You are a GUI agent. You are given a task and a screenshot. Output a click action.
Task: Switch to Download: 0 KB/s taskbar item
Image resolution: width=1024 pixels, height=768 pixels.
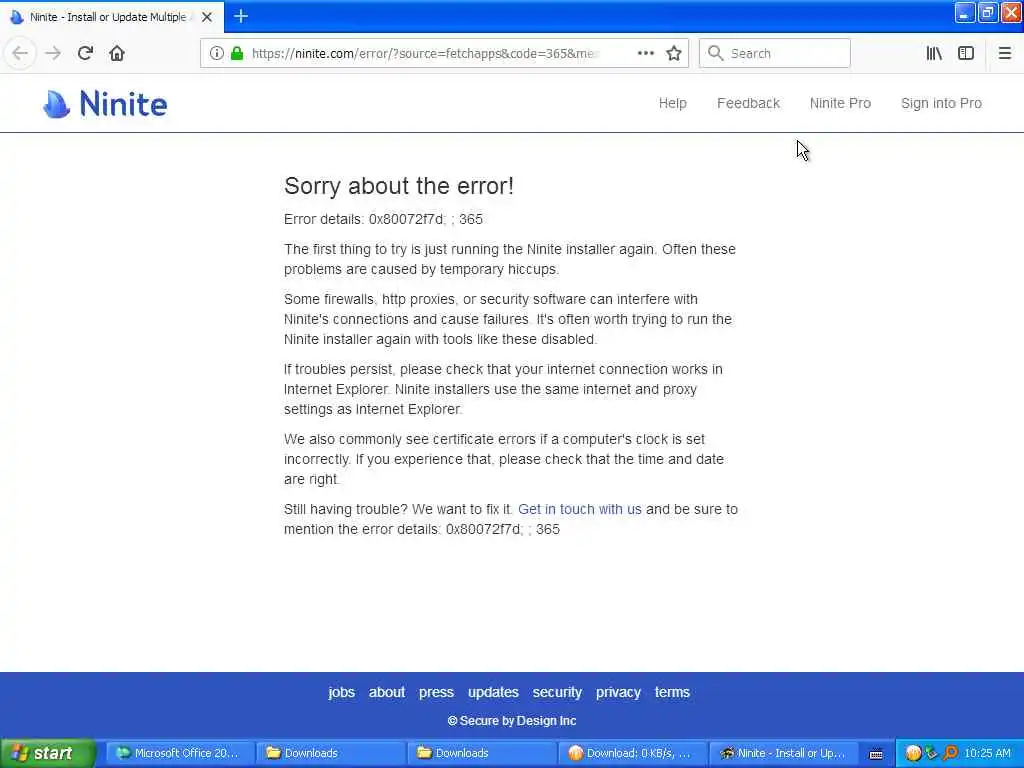pos(632,753)
